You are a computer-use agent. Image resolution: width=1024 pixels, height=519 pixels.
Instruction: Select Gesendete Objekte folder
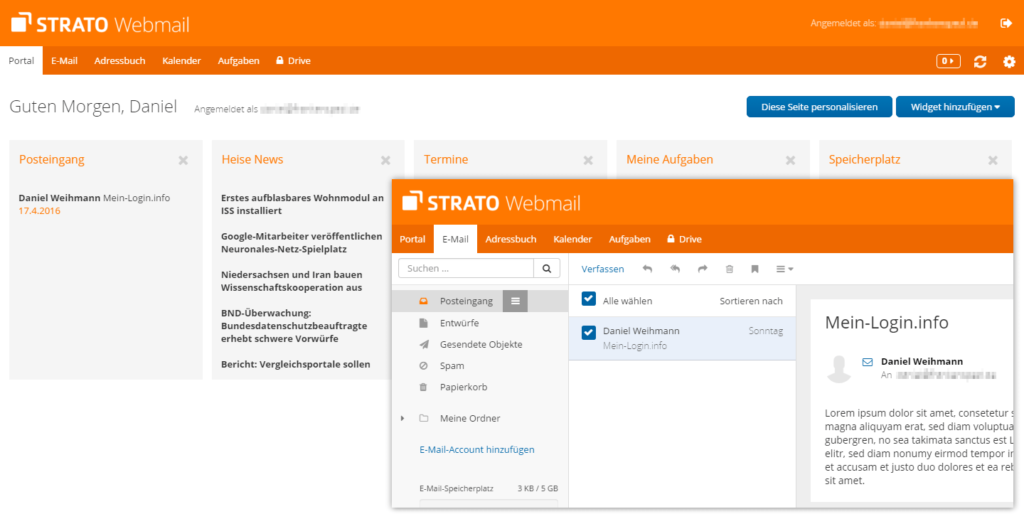click(x=480, y=345)
